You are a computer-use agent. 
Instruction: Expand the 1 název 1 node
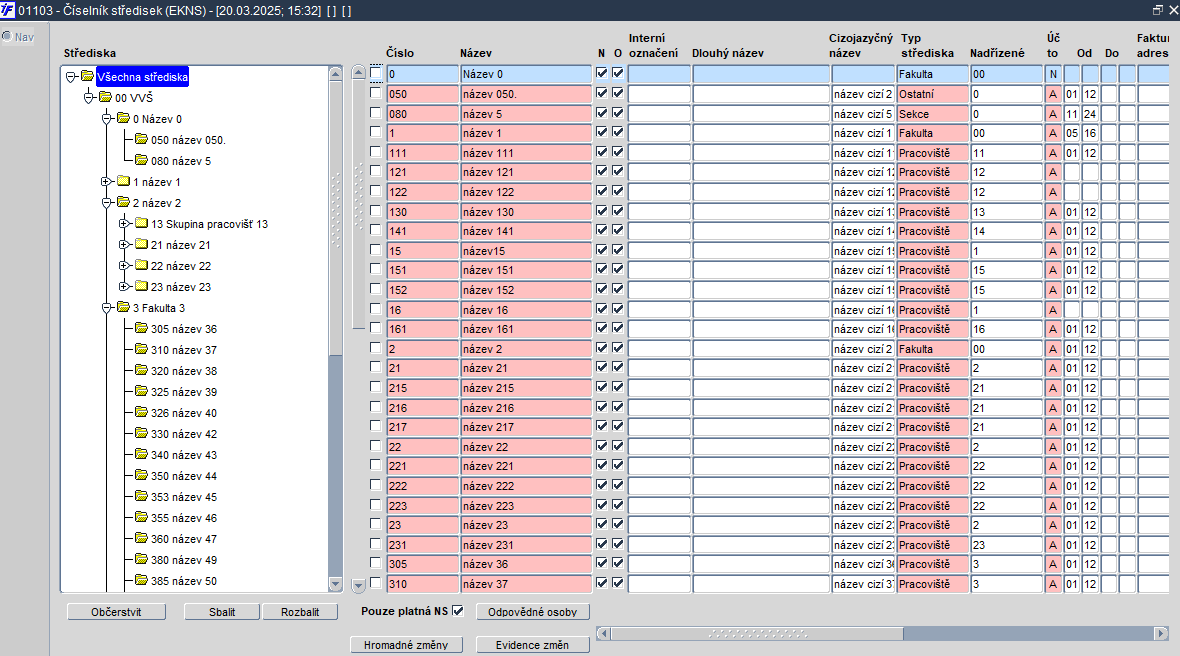click(x=107, y=182)
